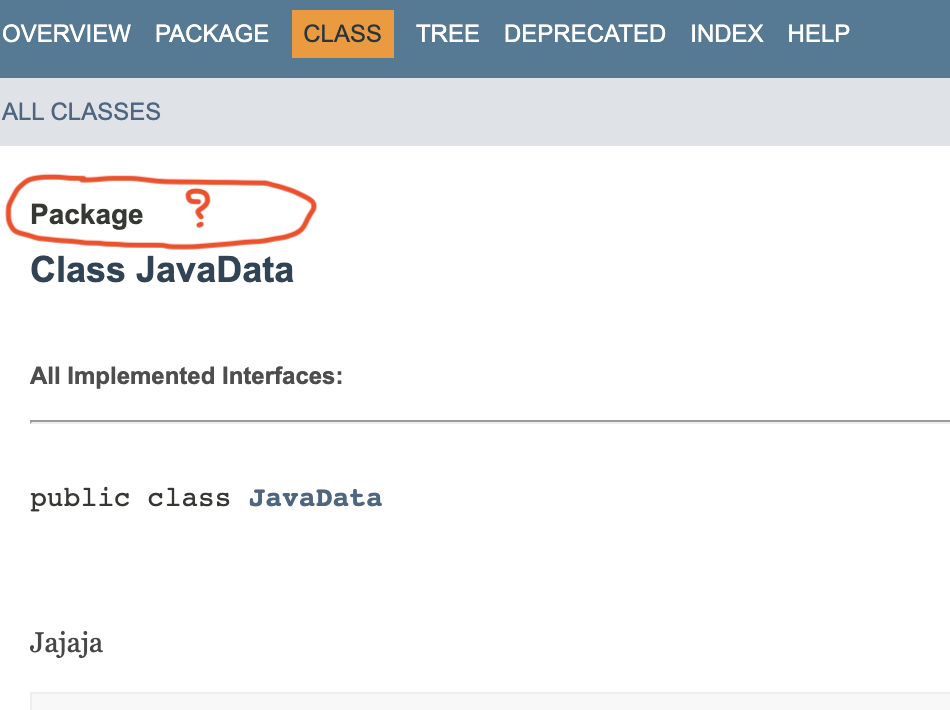Follow the JavaData link in the class declaration
Image resolution: width=950 pixels, height=710 pixels.
pos(316,497)
